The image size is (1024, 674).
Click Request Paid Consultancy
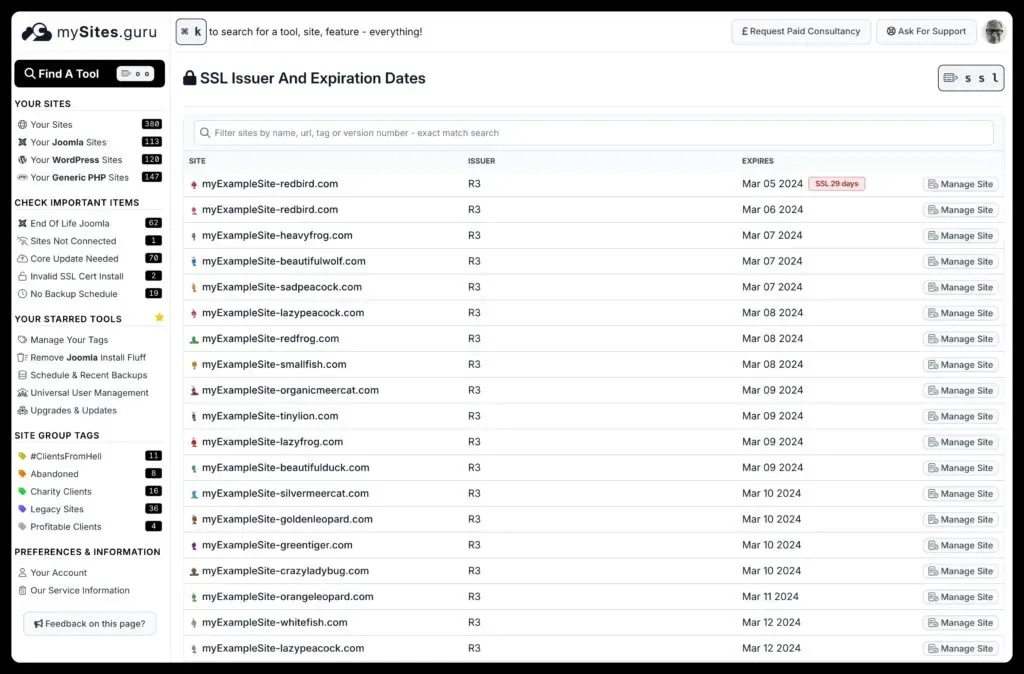point(800,31)
